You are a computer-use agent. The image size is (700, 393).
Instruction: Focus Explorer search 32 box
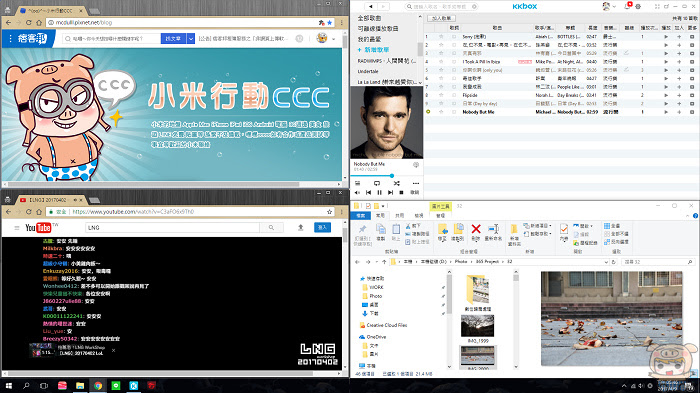coord(658,262)
